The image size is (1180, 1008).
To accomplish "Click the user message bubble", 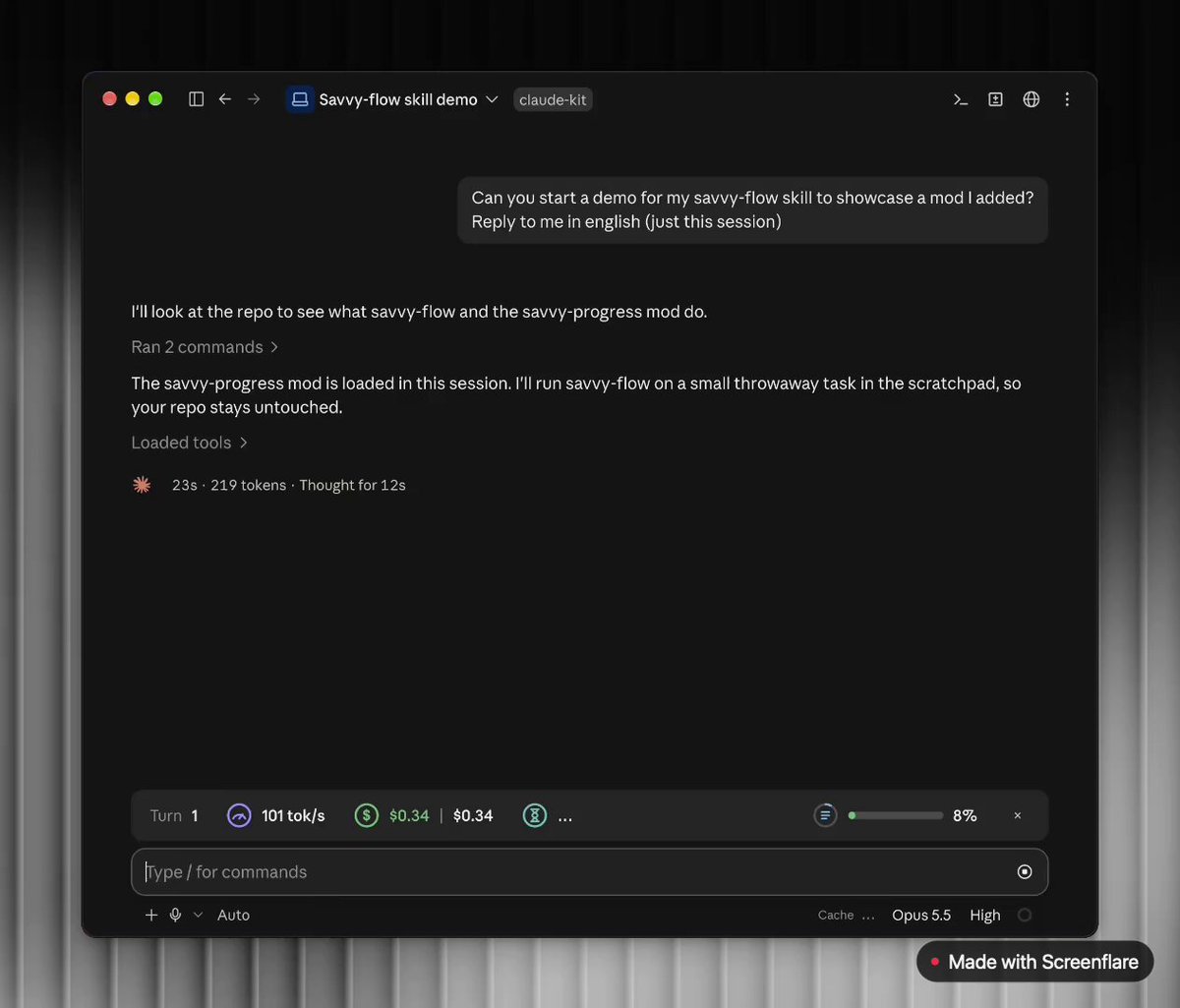I will click(752, 209).
